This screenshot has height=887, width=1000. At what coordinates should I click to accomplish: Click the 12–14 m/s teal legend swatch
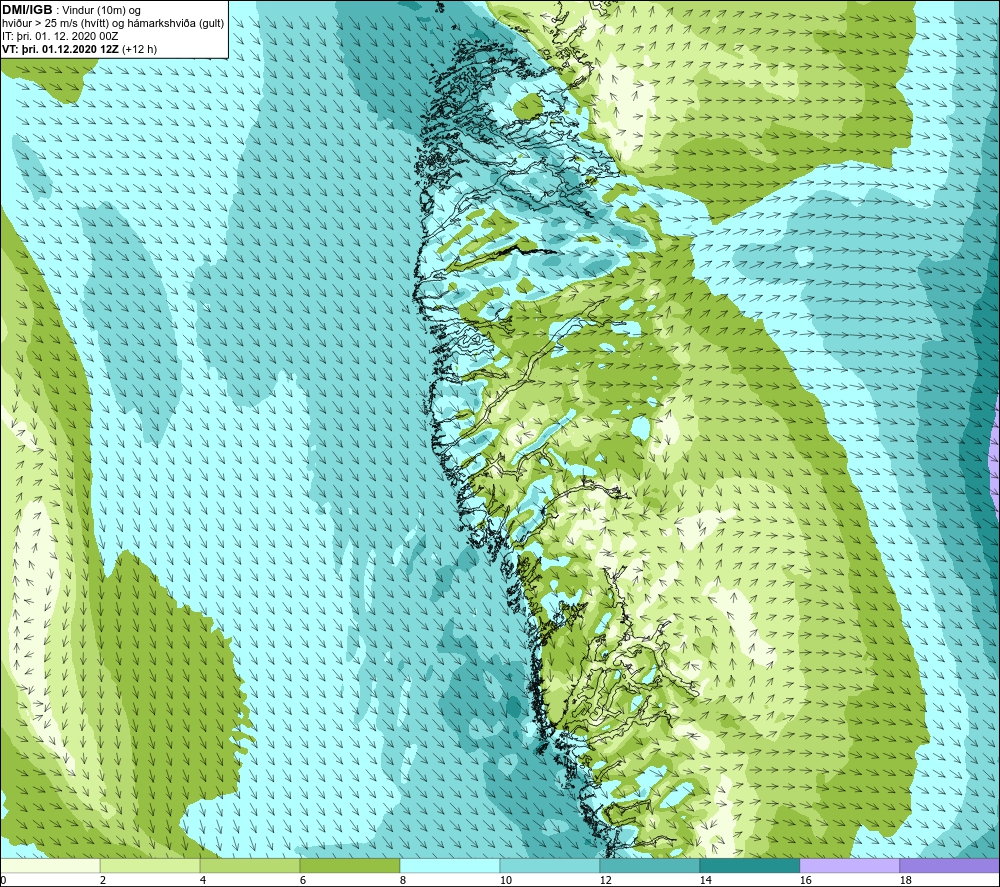(x=650, y=865)
